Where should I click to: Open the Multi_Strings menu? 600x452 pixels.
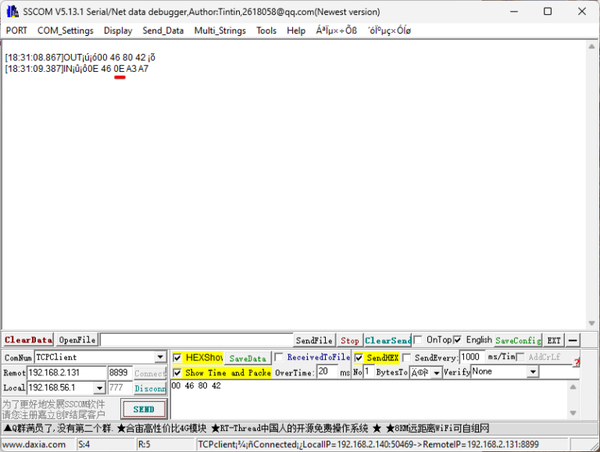coord(220,30)
